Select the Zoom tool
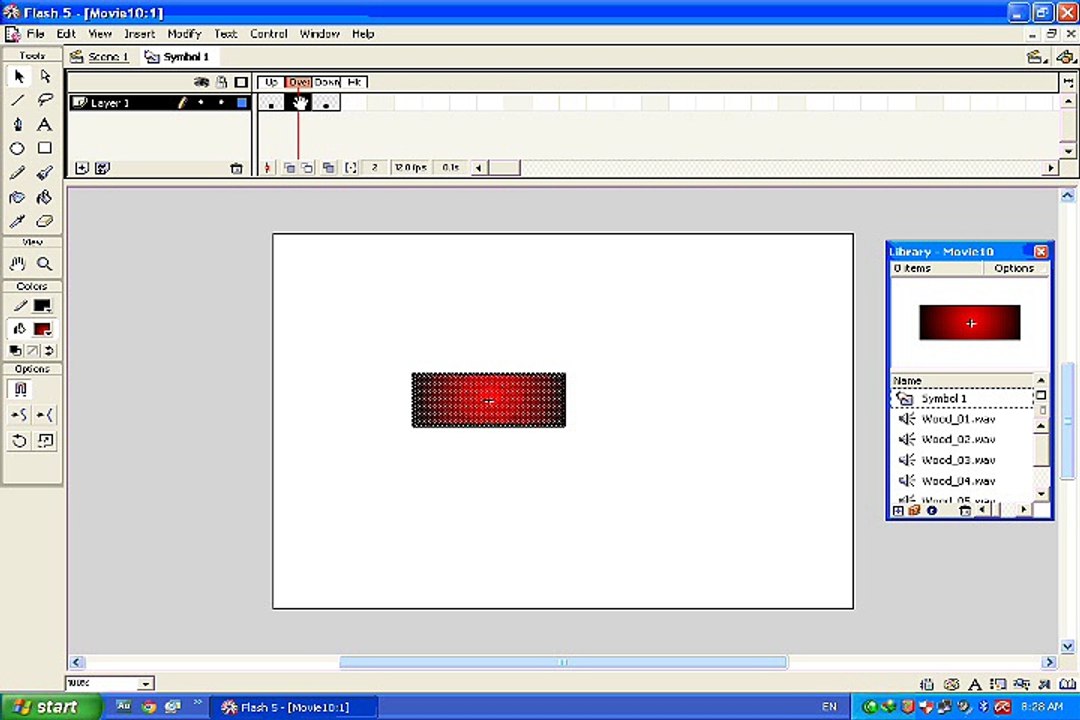Image resolution: width=1080 pixels, height=720 pixels. pyautogui.click(x=45, y=264)
